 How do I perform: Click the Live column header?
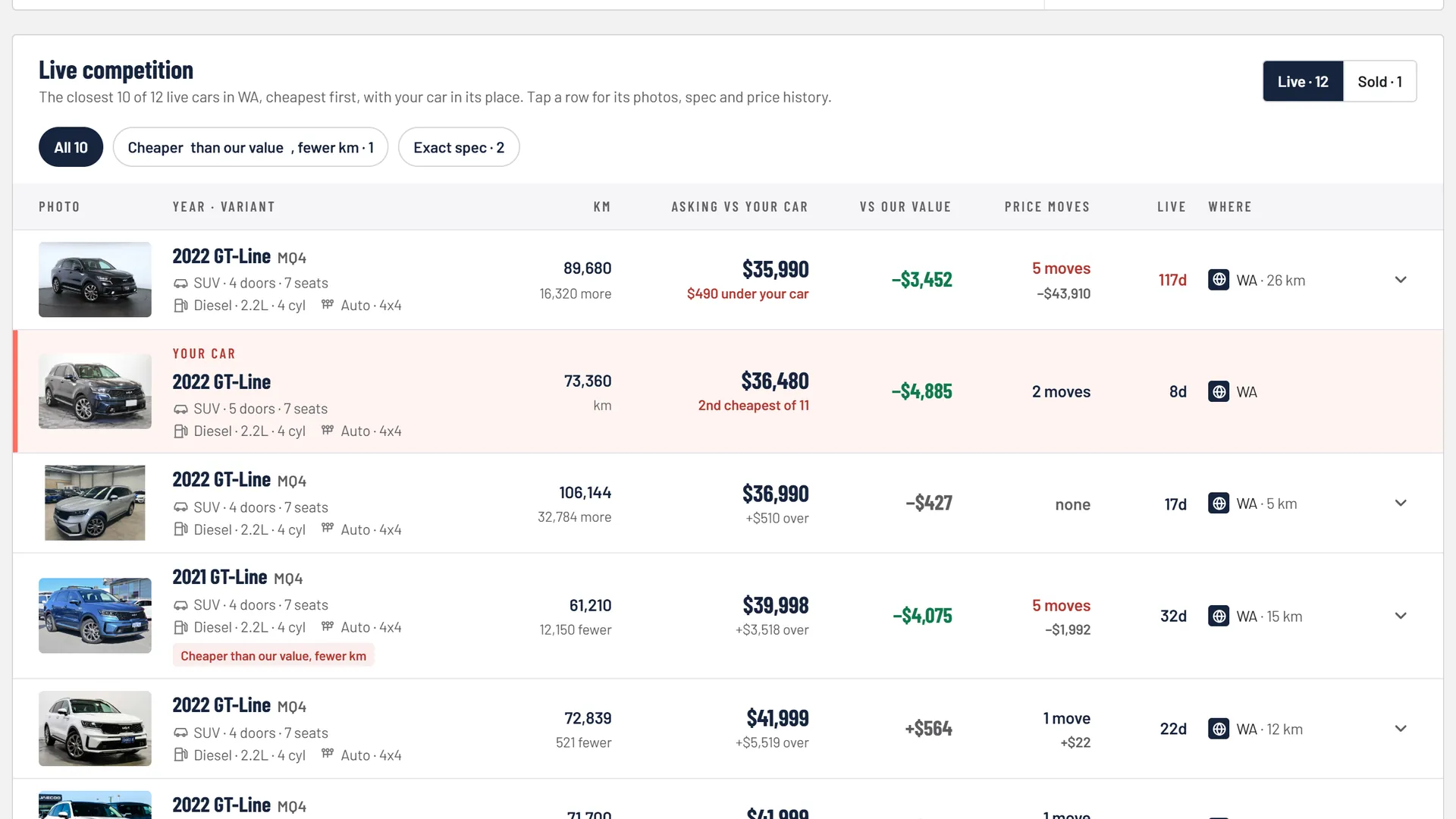click(x=1172, y=207)
